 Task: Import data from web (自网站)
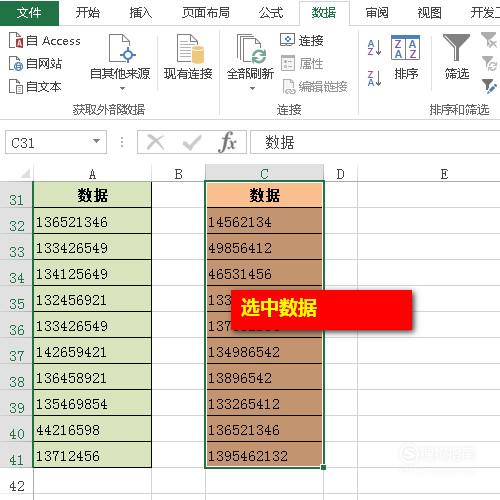35,63
